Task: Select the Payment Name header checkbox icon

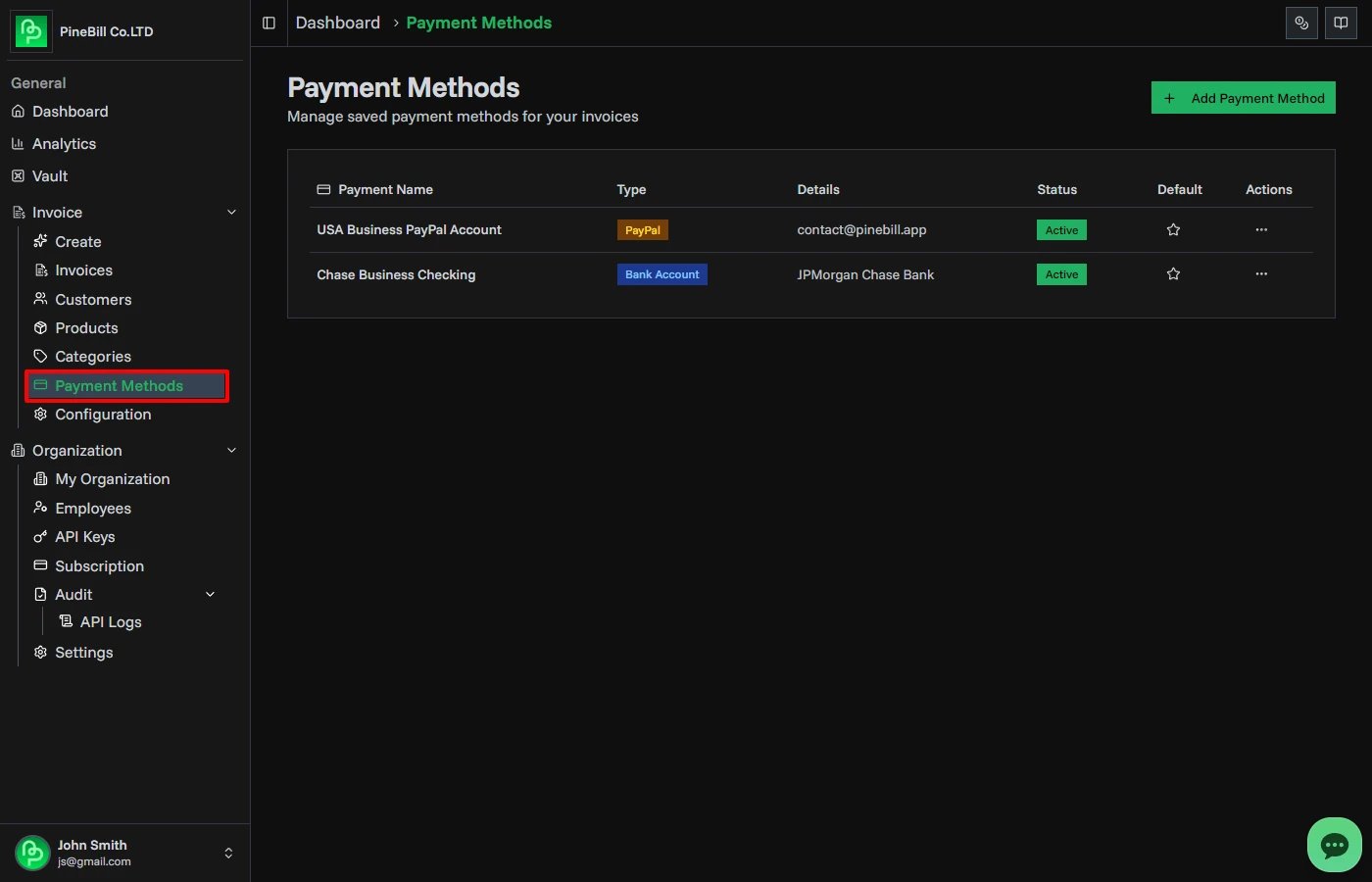Action: coord(323,188)
